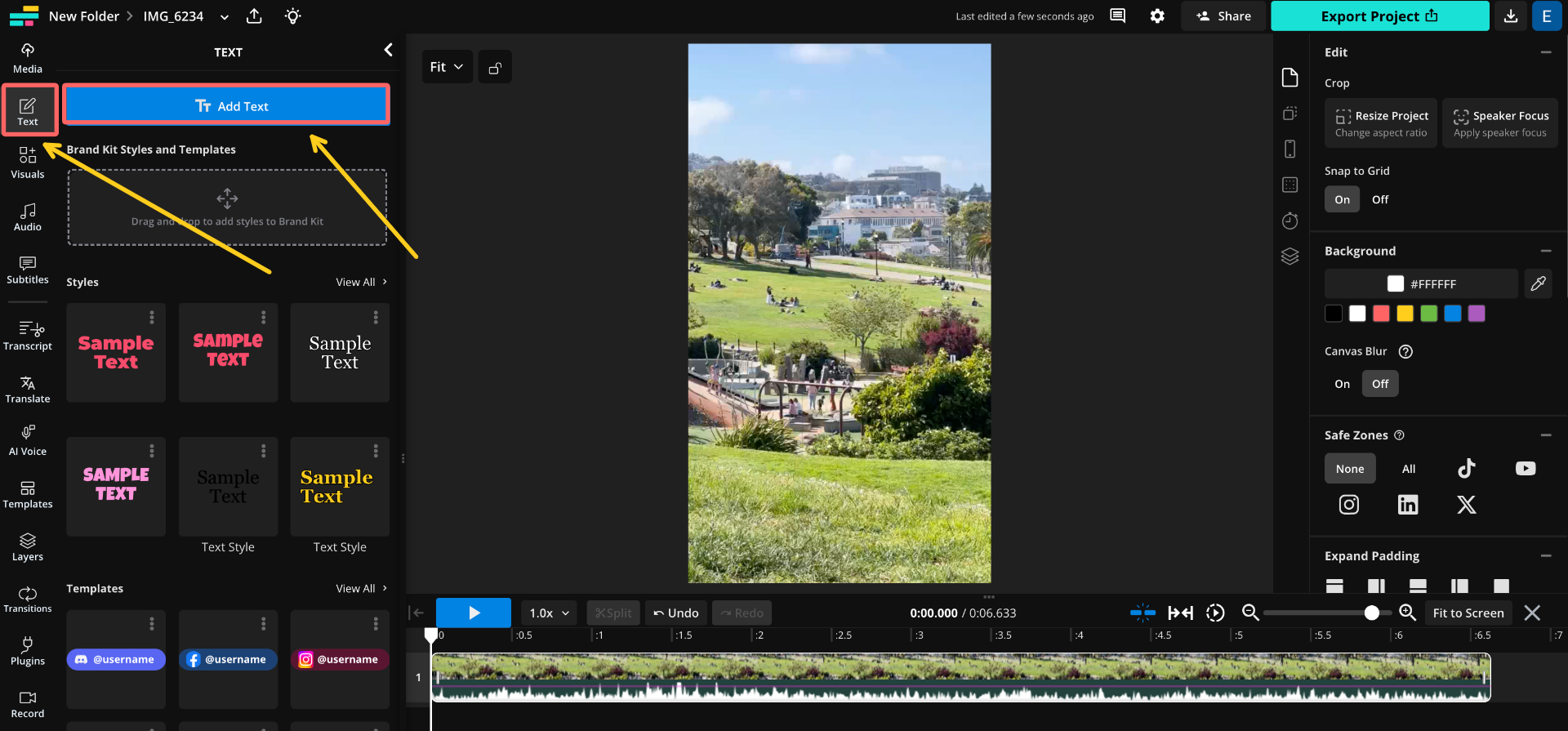Click Fit to Screen button
Viewport: 1568px width, 731px height.
click(1468, 613)
